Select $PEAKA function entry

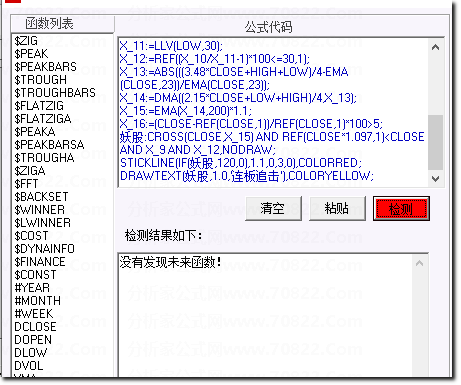click(x=35, y=132)
